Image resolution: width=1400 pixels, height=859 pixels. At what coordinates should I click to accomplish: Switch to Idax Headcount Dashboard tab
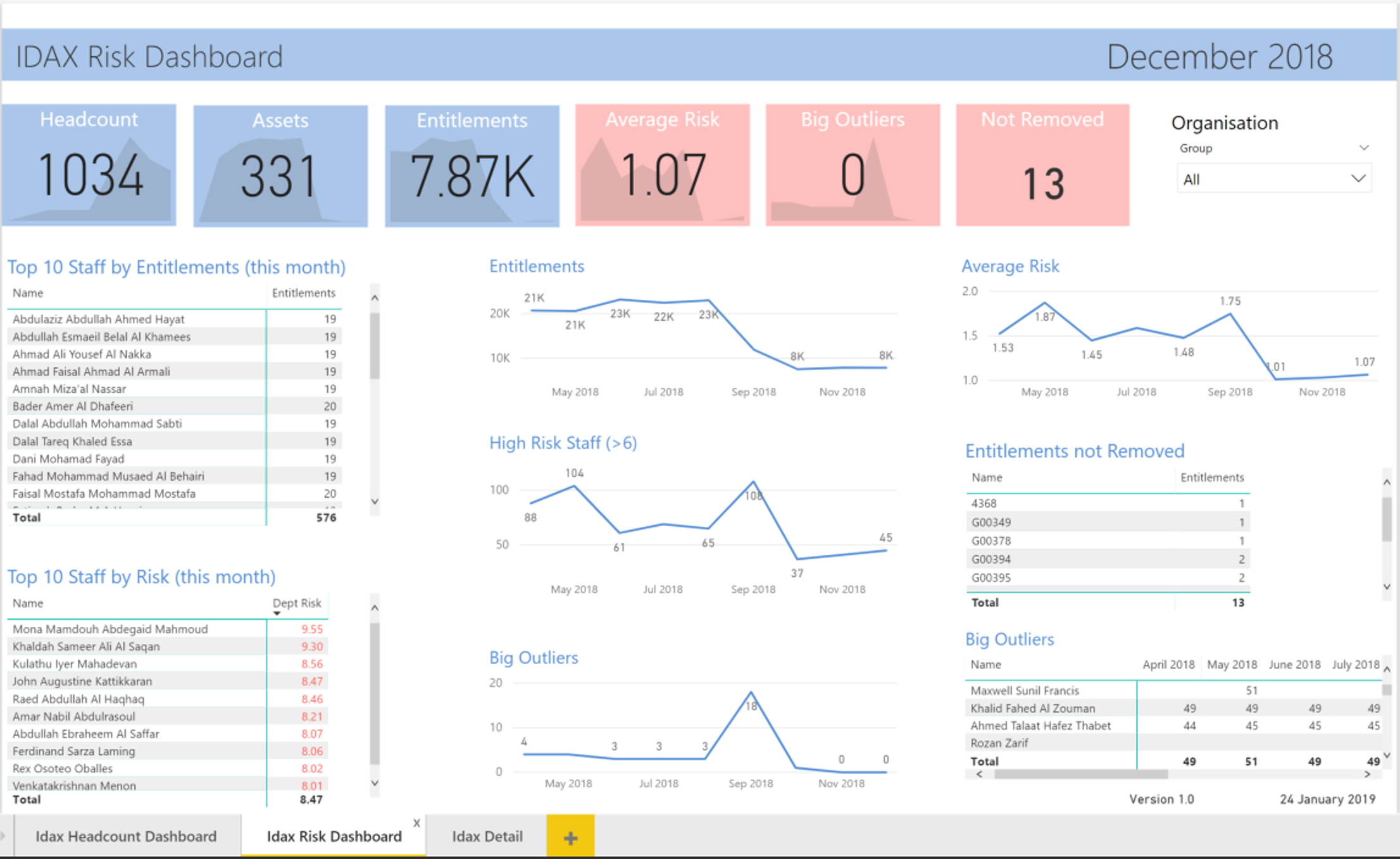click(x=126, y=836)
